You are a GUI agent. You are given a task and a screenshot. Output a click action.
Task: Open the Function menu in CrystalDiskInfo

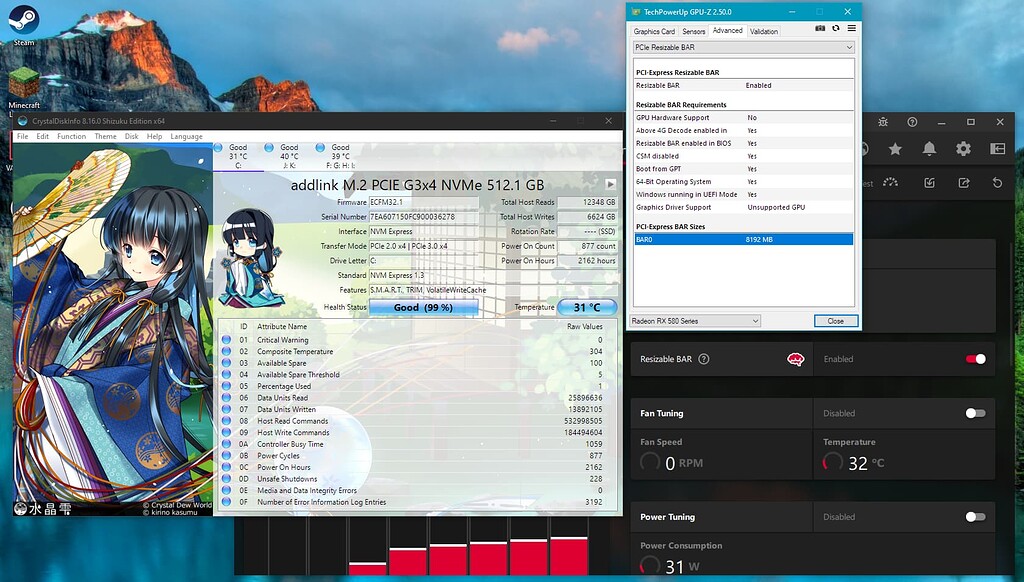[71, 137]
